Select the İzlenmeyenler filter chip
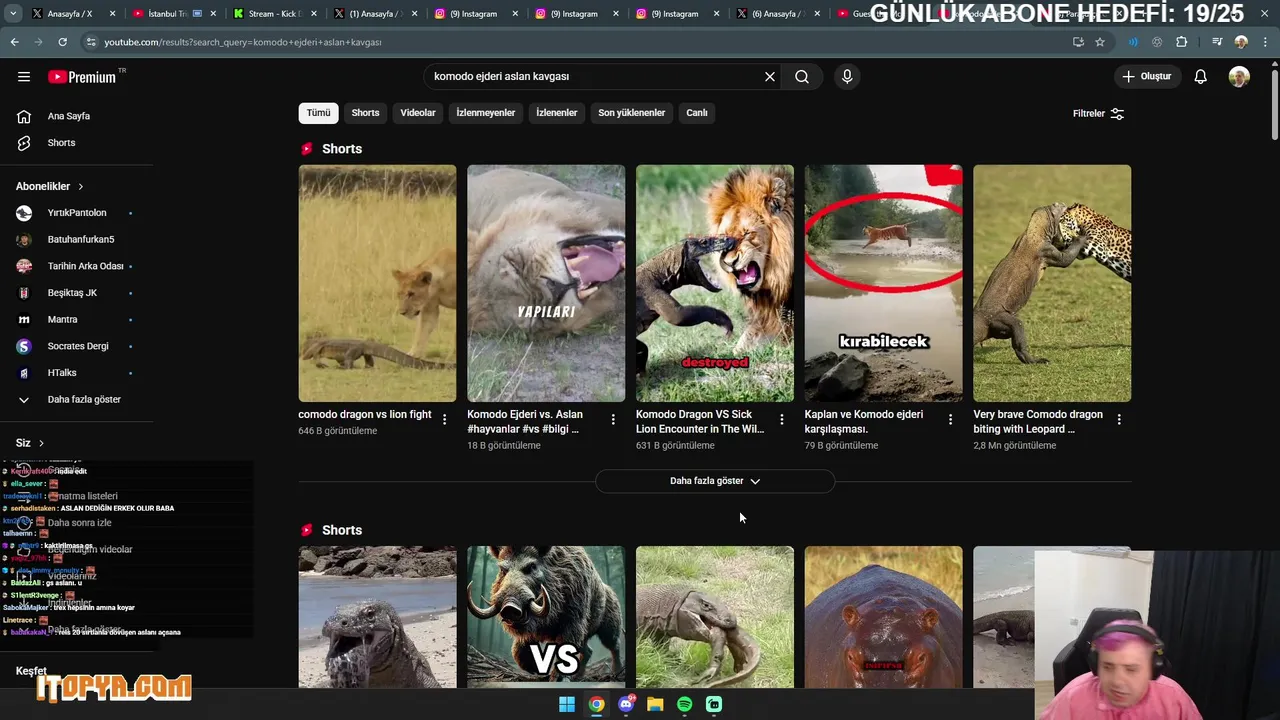The image size is (1280, 720). (x=486, y=113)
